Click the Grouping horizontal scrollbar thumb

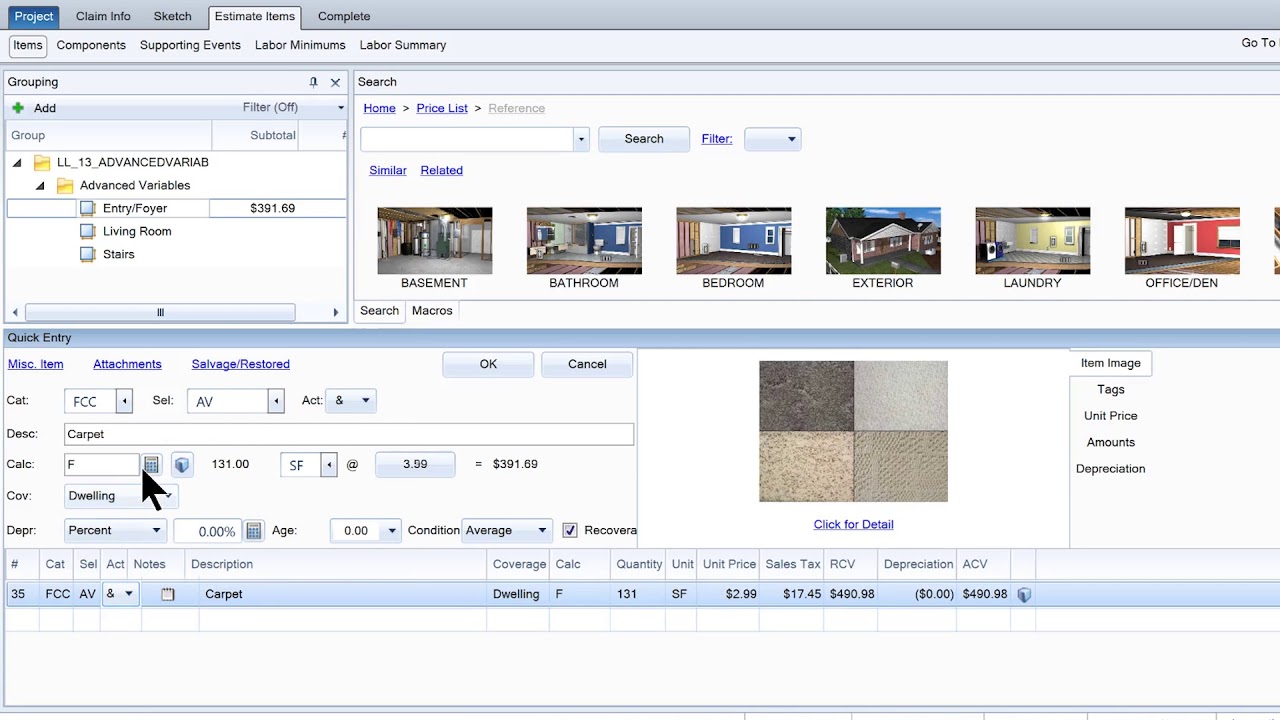point(160,312)
